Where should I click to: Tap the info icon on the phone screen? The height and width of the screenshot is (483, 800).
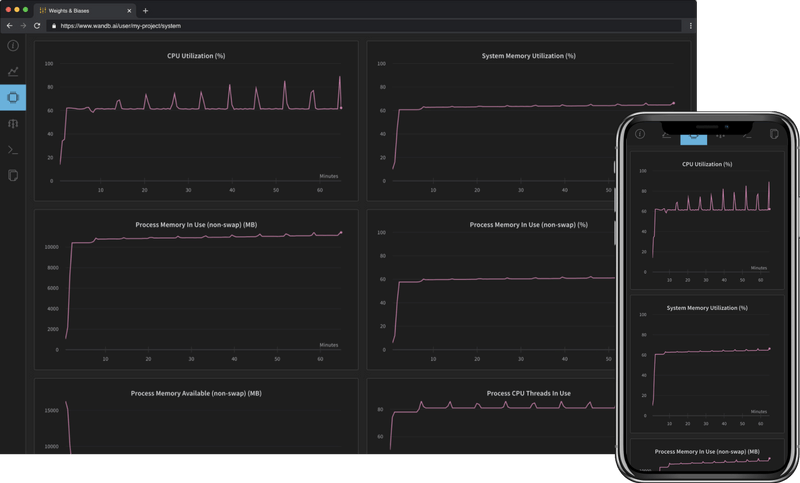640,134
